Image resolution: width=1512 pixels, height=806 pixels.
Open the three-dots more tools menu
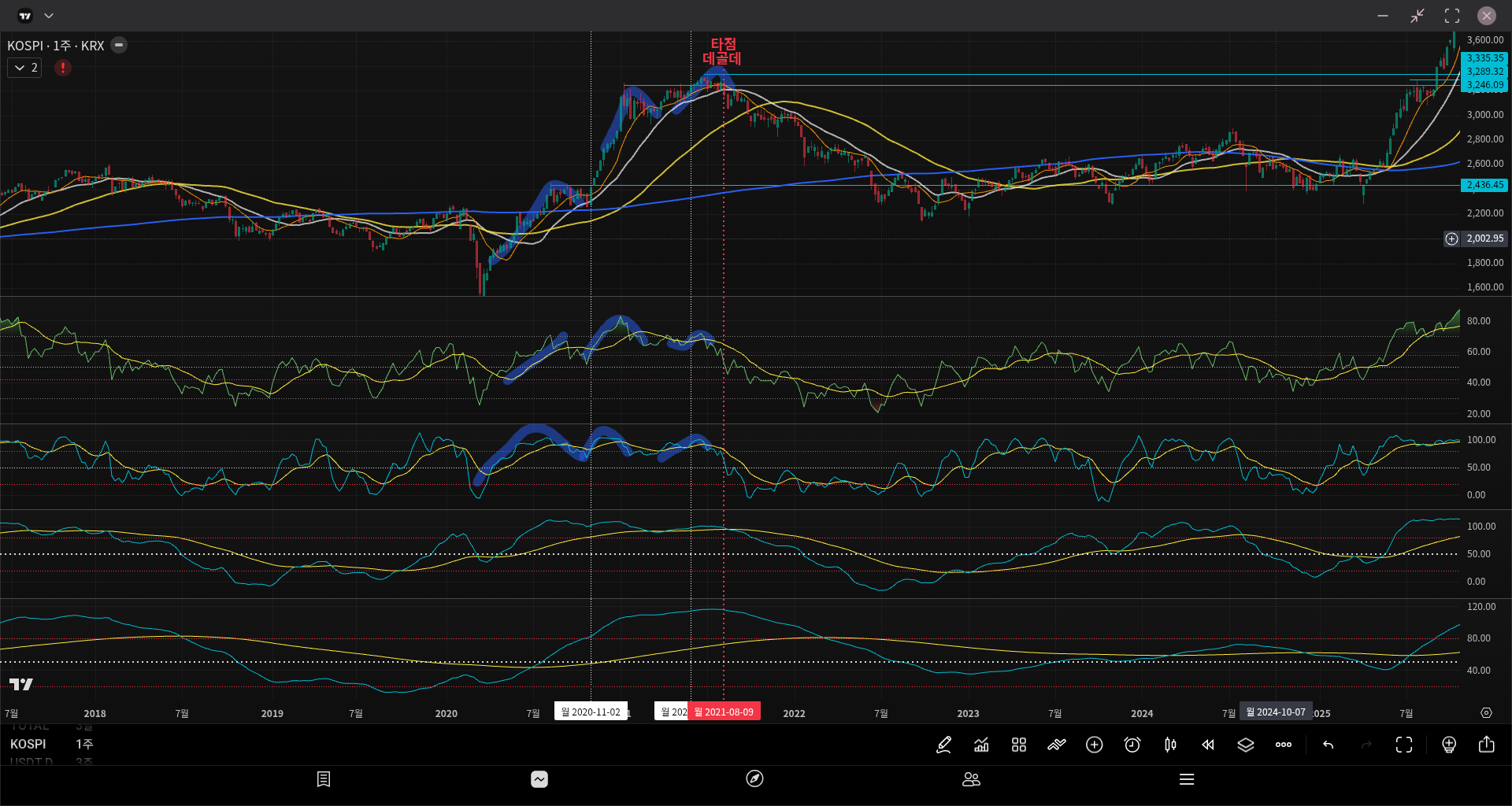coord(1284,745)
